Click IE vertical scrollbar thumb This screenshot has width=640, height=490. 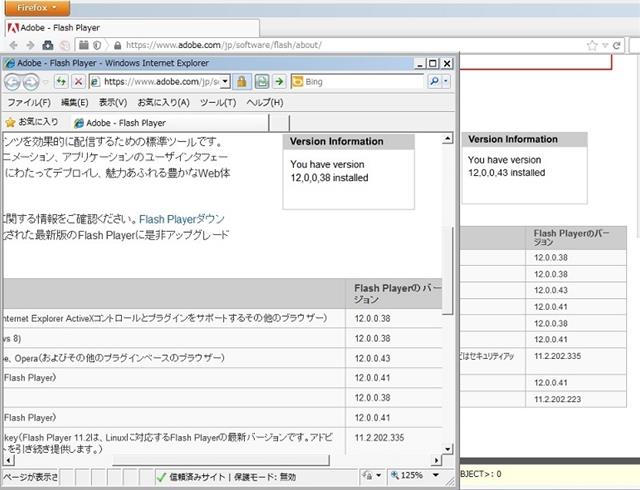point(447,270)
